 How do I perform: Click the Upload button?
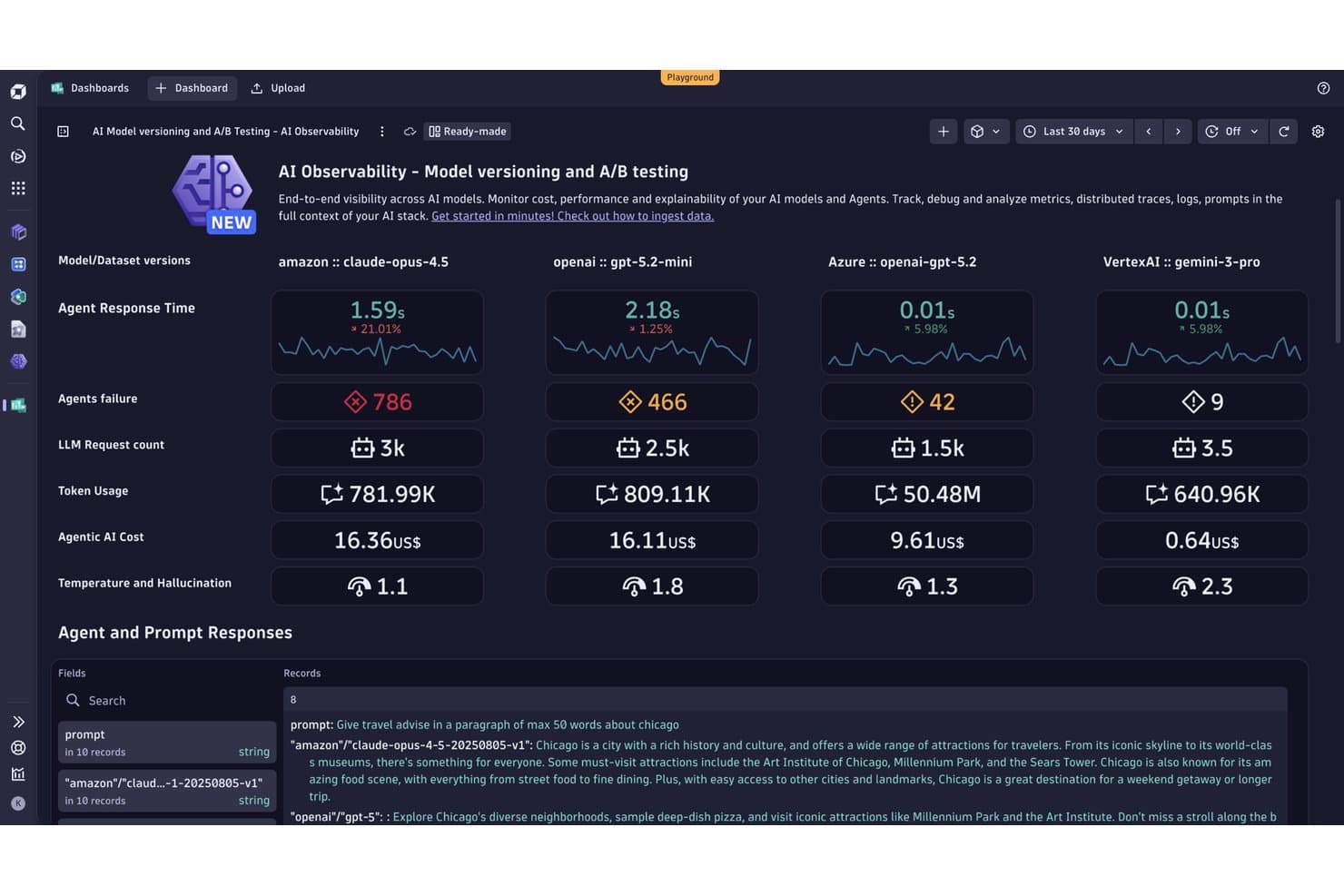[x=278, y=88]
